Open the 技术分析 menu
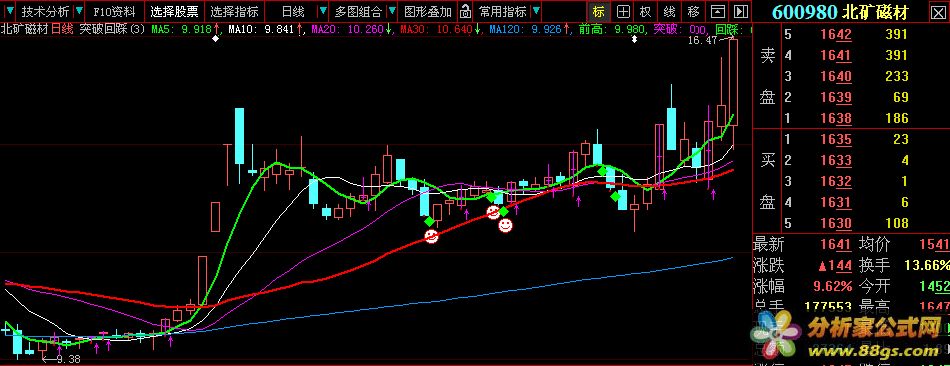The width and height of the screenshot is (950, 366). 45,11
